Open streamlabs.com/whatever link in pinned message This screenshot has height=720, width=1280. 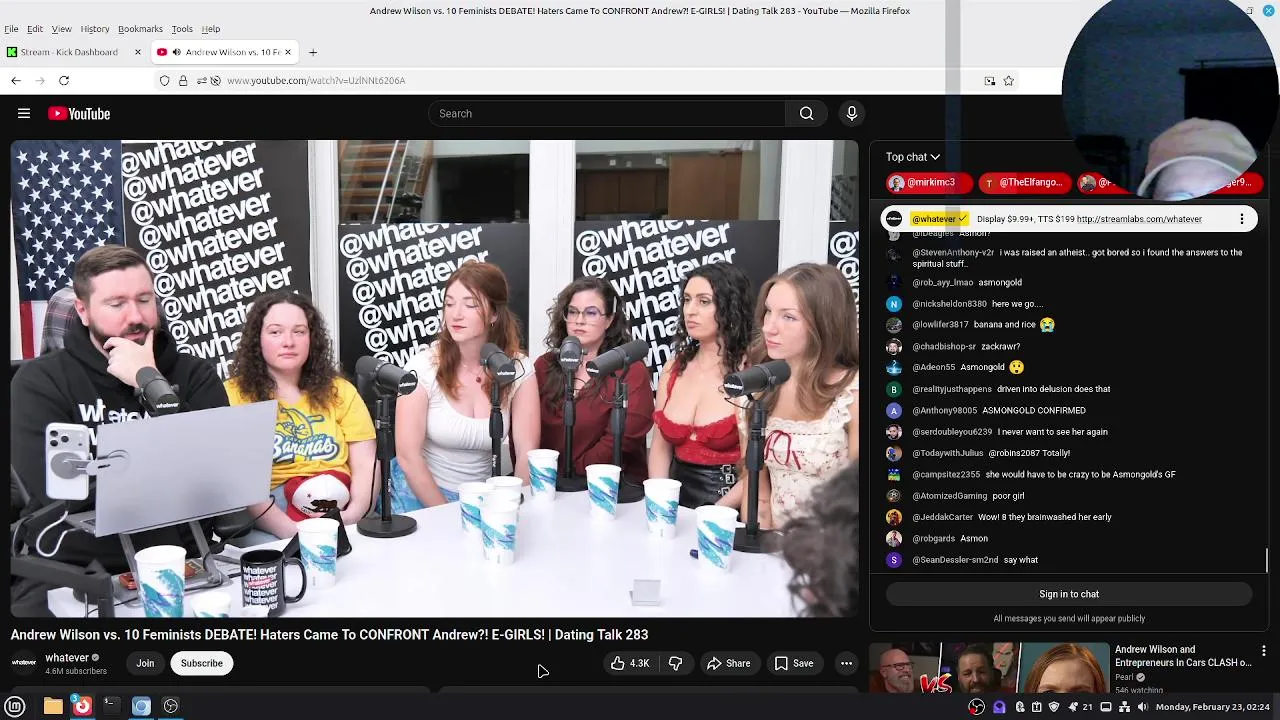pos(1140,219)
